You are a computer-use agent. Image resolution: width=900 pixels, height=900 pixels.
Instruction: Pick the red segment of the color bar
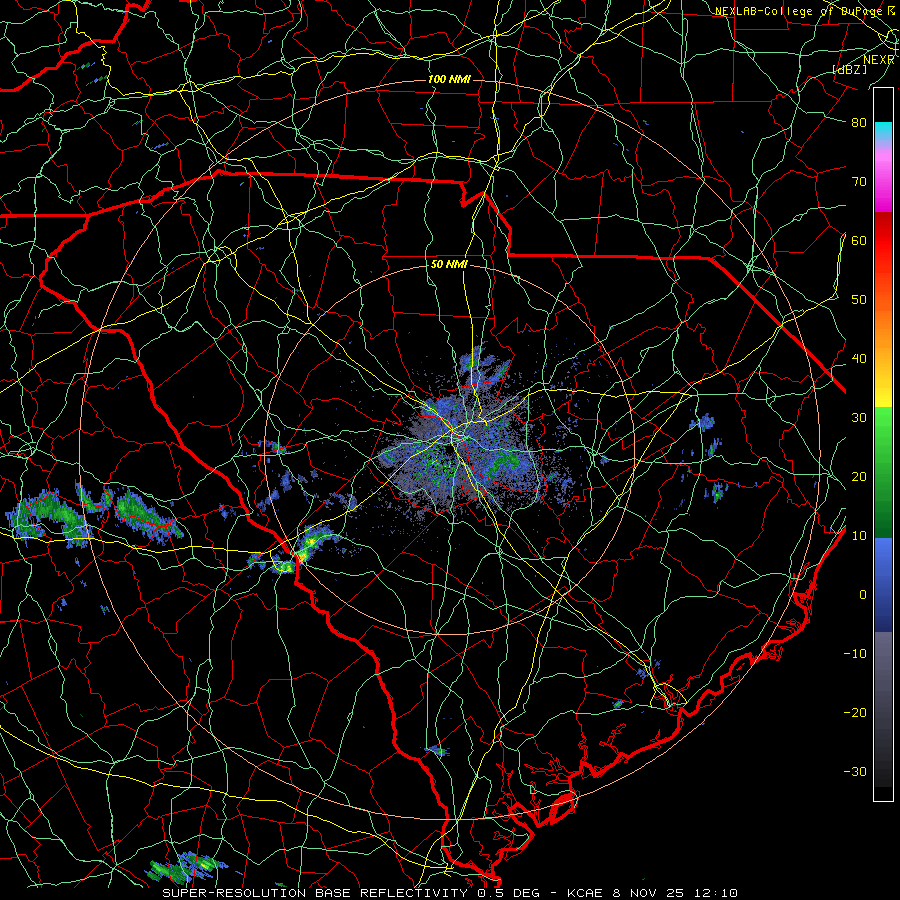[x=883, y=241]
